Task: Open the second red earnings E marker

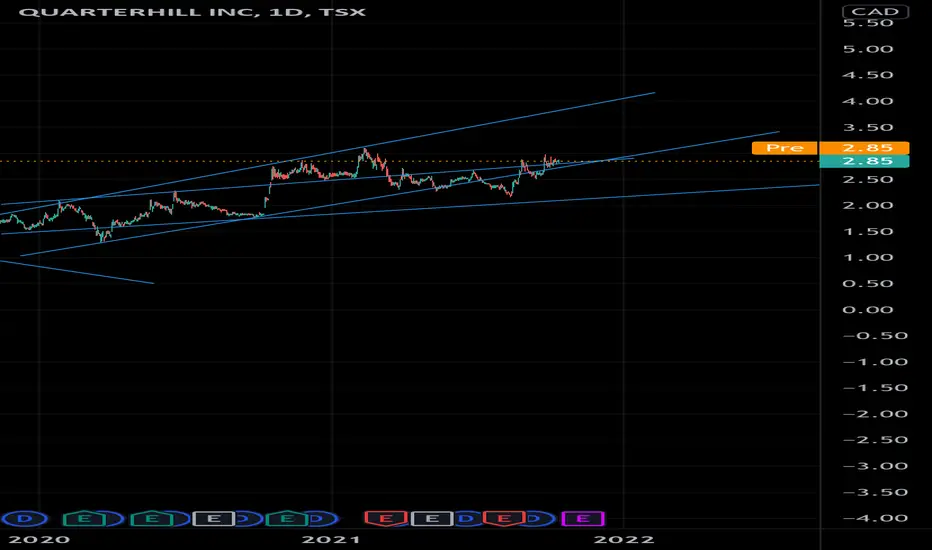Action: click(504, 519)
